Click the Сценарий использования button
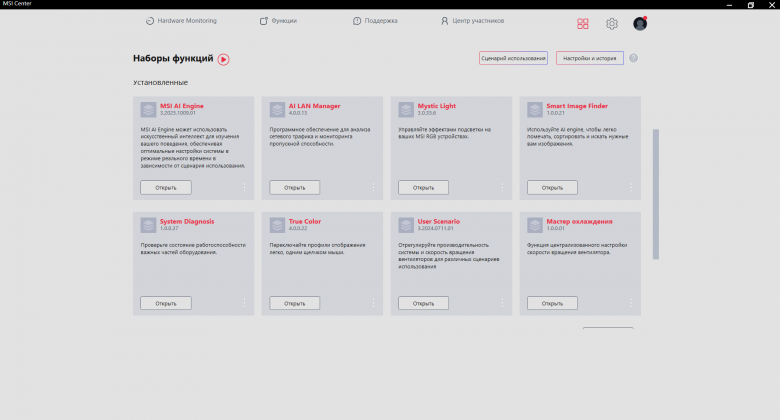This screenshot has height=420, width=780. pyautogui.click(x=513, y=58)
